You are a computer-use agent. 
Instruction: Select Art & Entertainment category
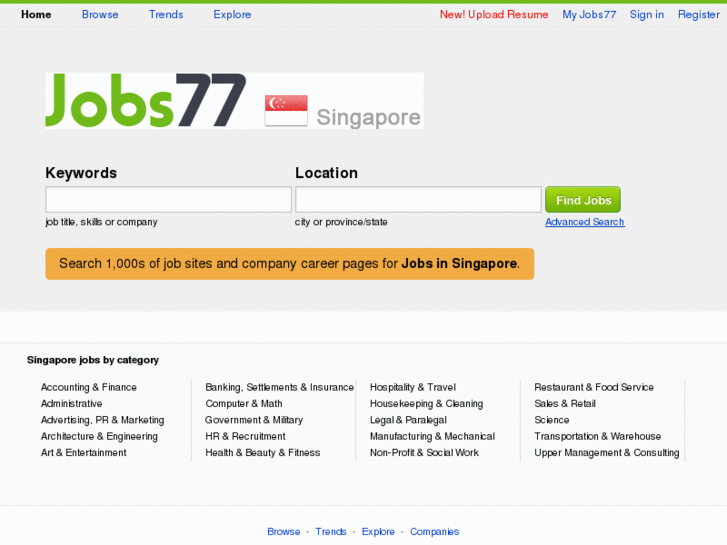tap(83, 452)
